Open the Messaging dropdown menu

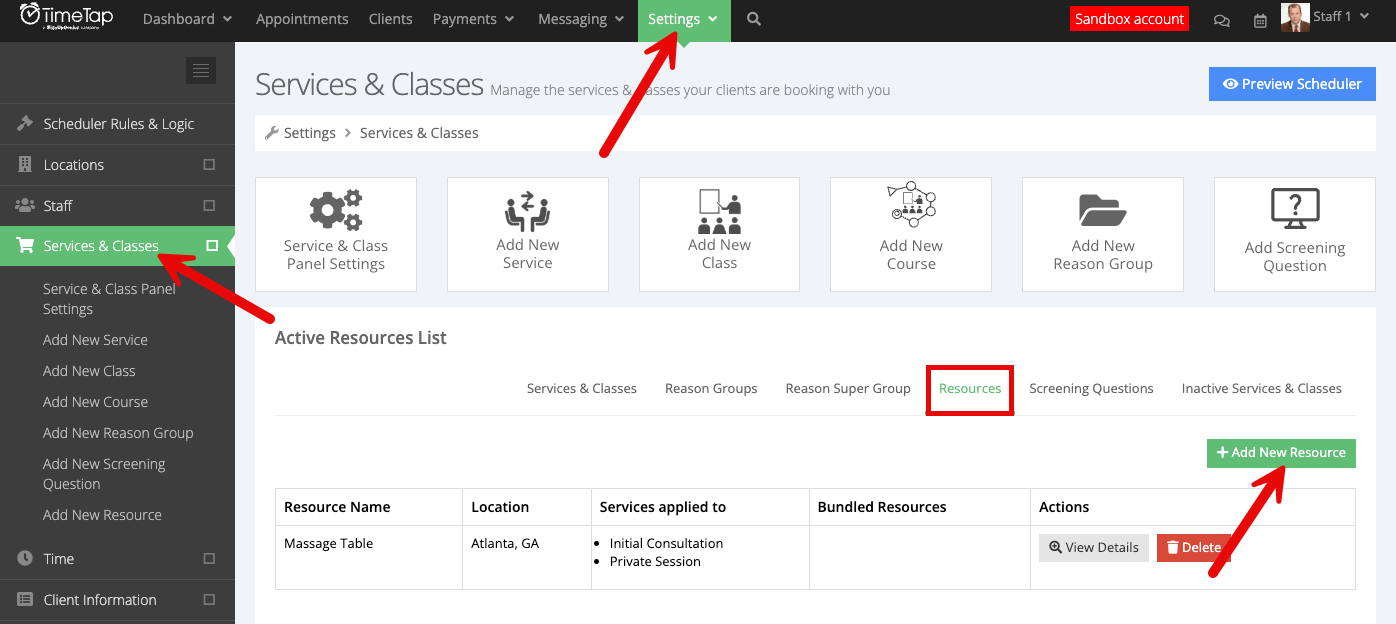pos(581,19)
